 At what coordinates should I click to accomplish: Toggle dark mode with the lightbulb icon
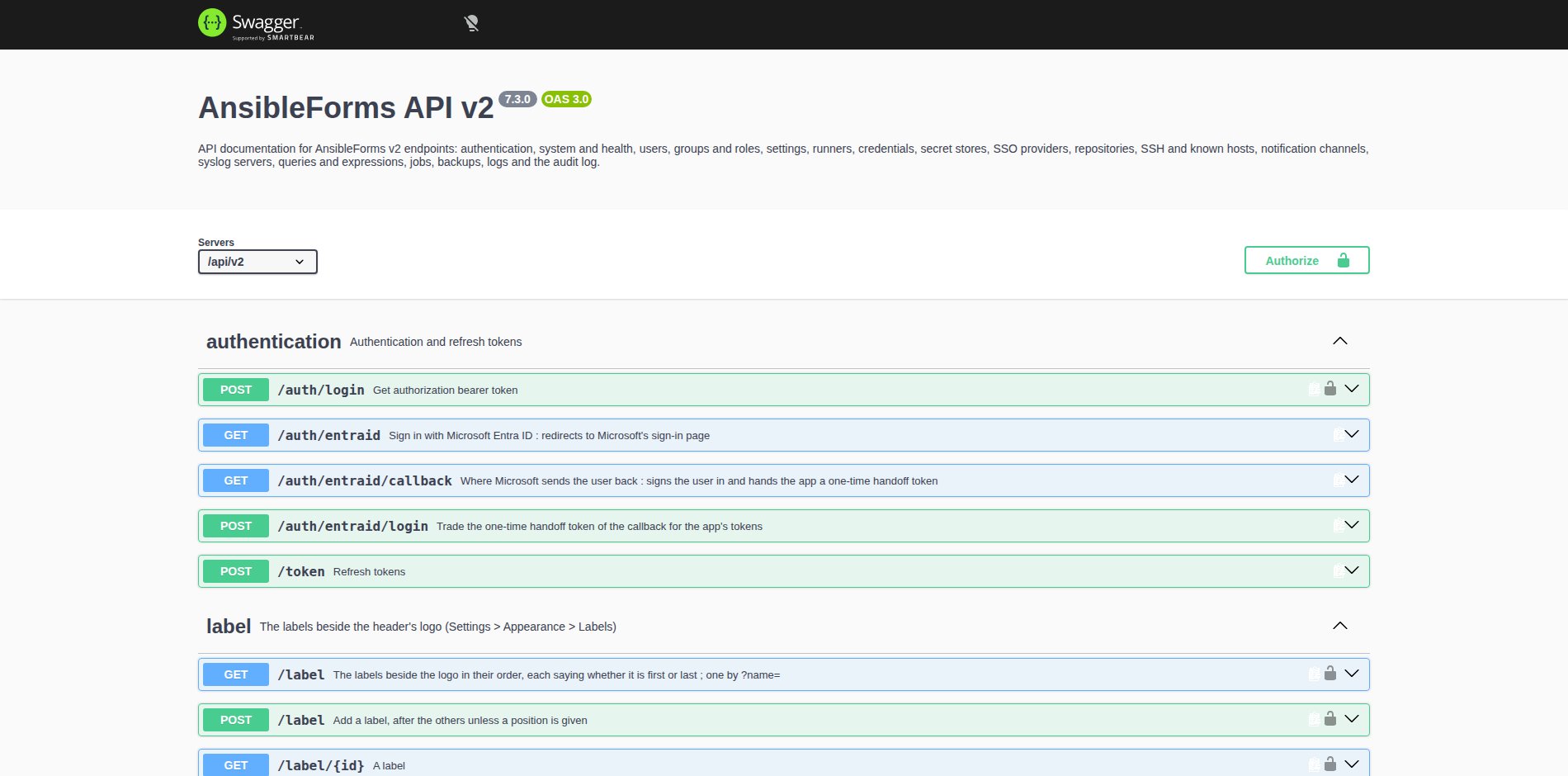pyautogui.click(x=472, y=23)
